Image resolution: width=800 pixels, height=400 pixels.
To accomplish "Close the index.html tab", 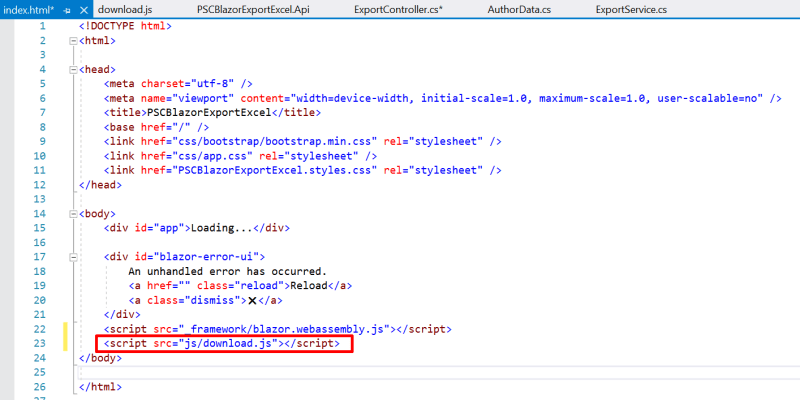I will (84, 10).
